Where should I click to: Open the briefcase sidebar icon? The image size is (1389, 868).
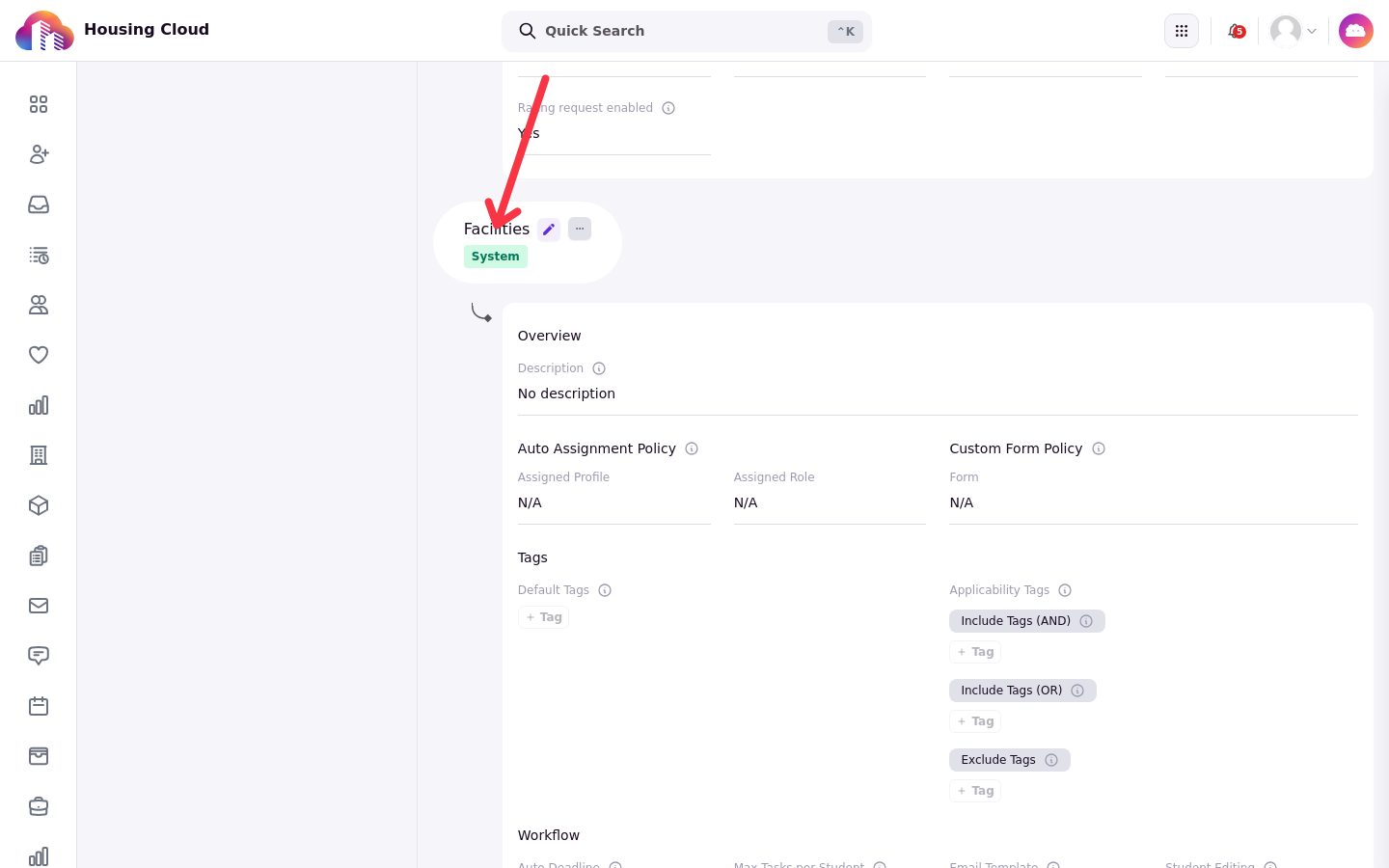click(39, 806)
